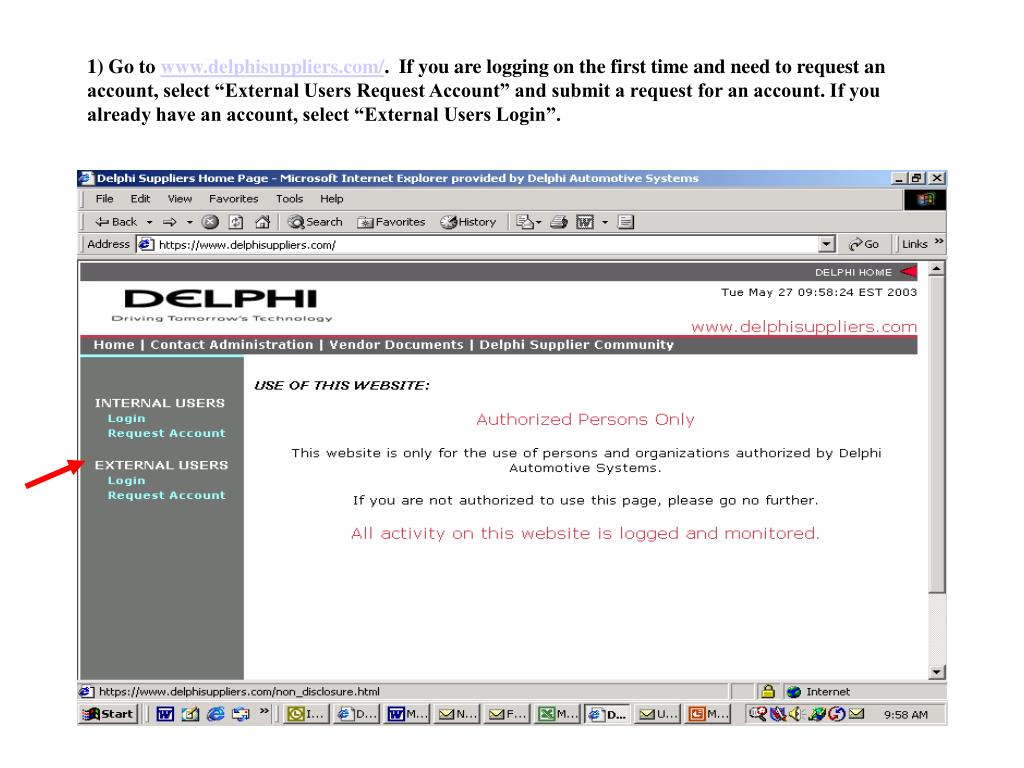The width and height of the screenshot is (1024, 768).
Task: Click External Users Login link
Action: (x=127, y=481)
